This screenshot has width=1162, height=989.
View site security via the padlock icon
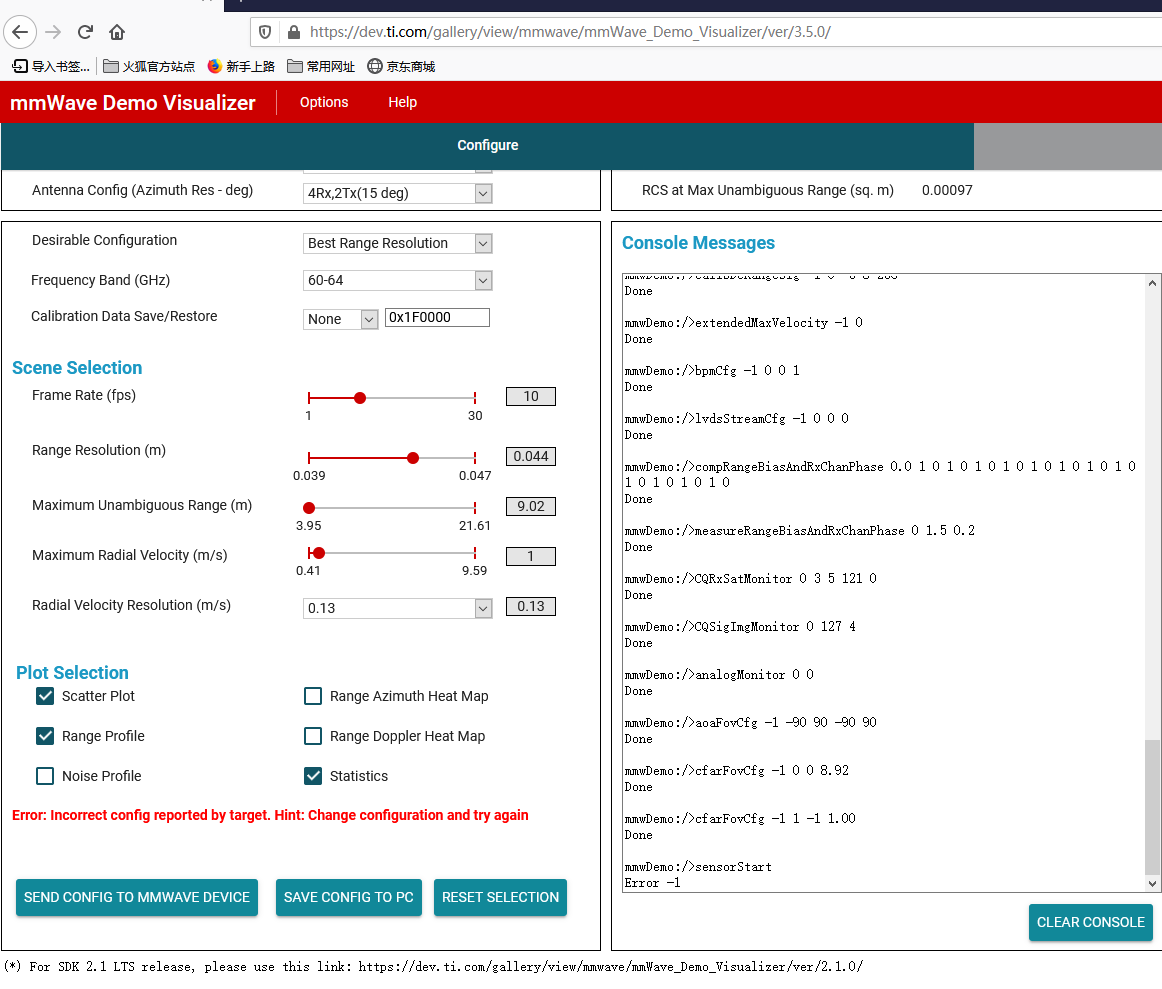(293, 31)
